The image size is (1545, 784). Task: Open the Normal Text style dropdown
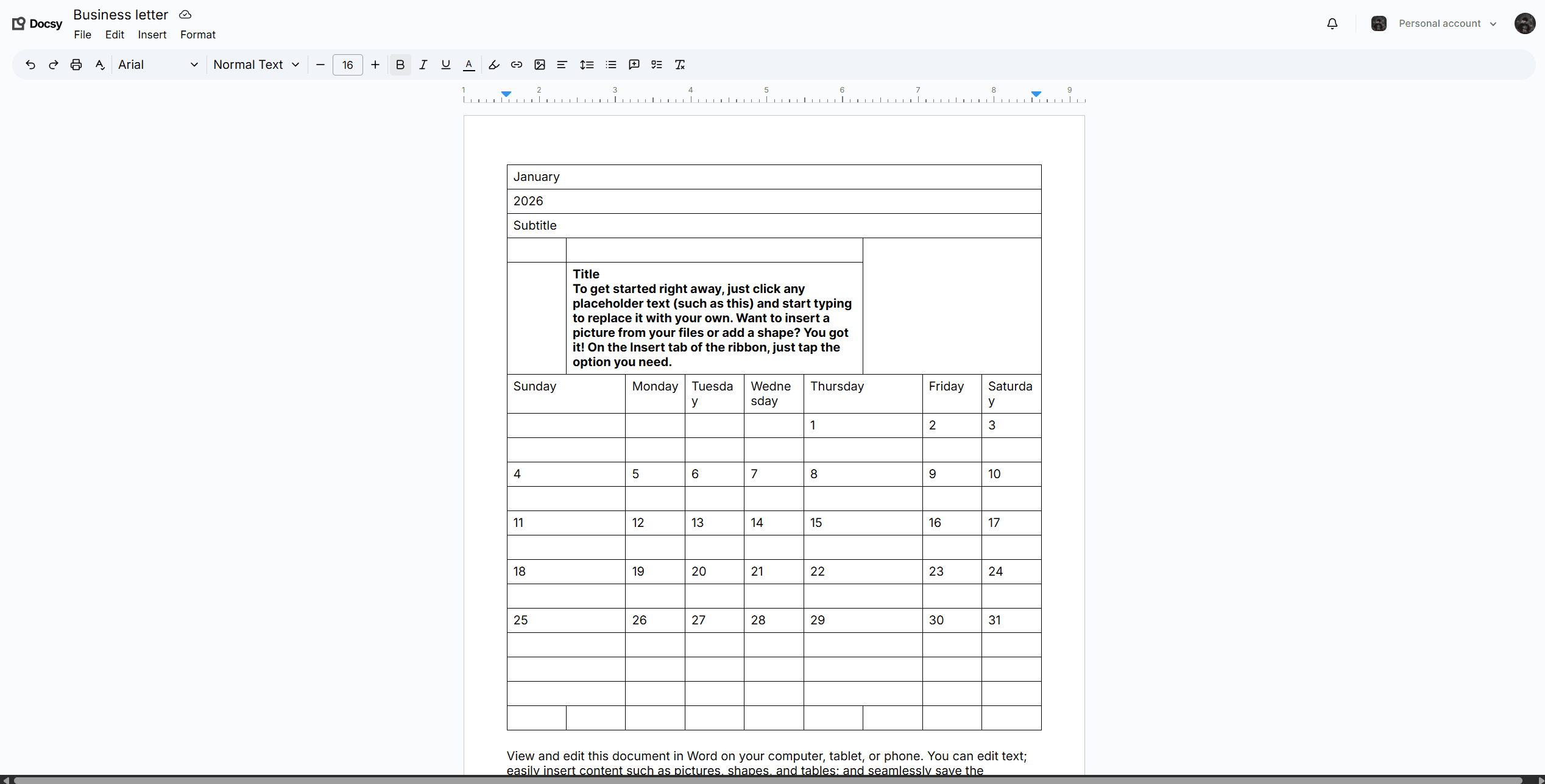(256, 65)
